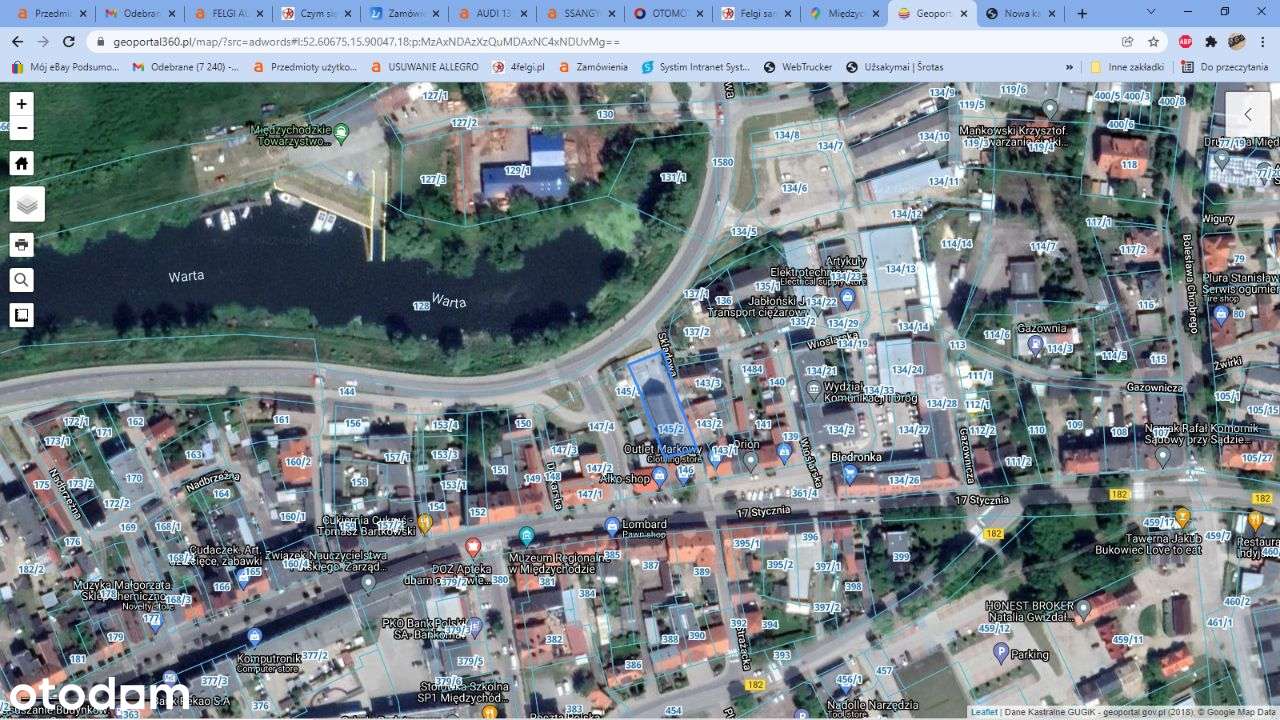Click parcel label 129/1
The height and width of the screenshot is (720, 1280).
point(517,171)
